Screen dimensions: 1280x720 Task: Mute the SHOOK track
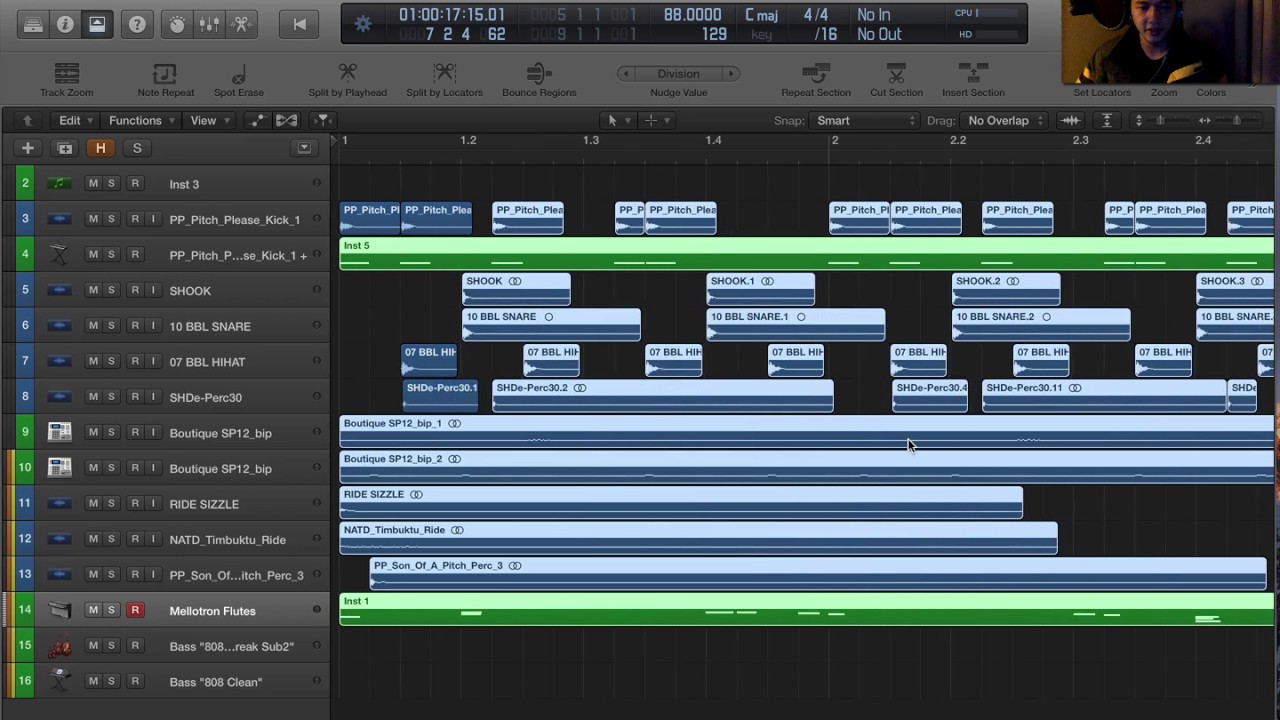click(93, 290)
